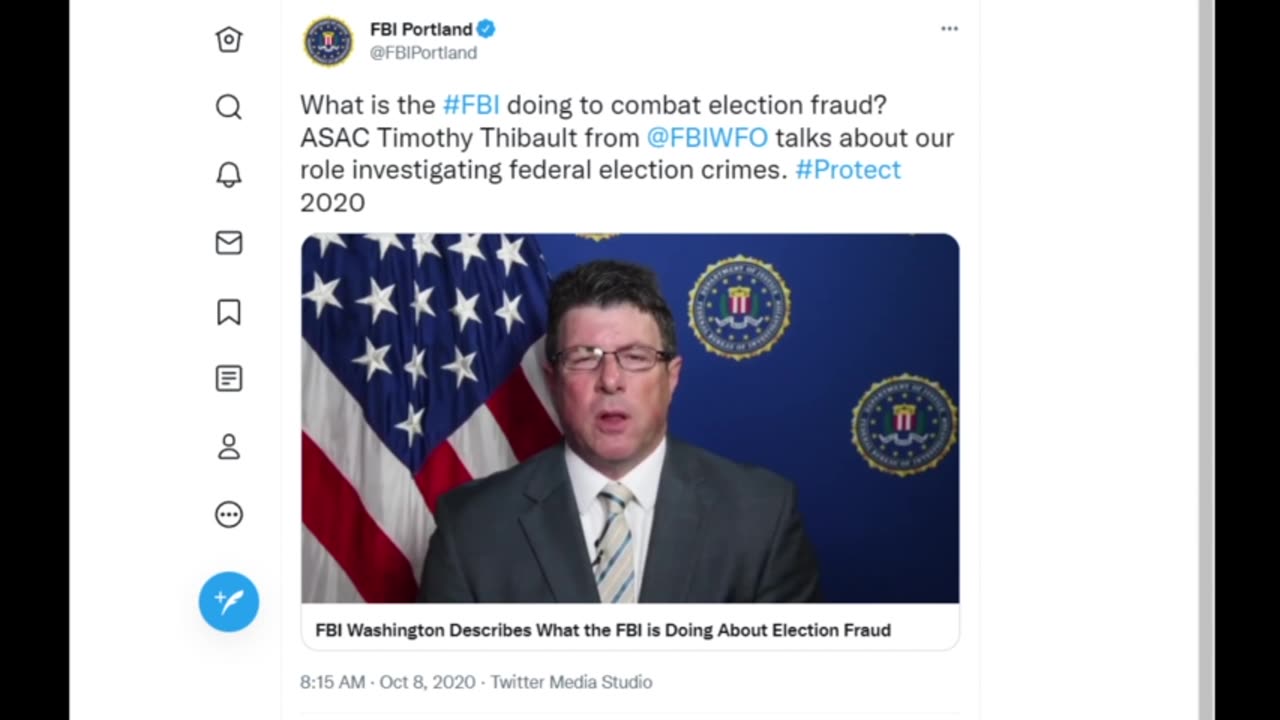Open the Explore search icon
Screen dimensions: 1280x720
(x=229, y=107)
